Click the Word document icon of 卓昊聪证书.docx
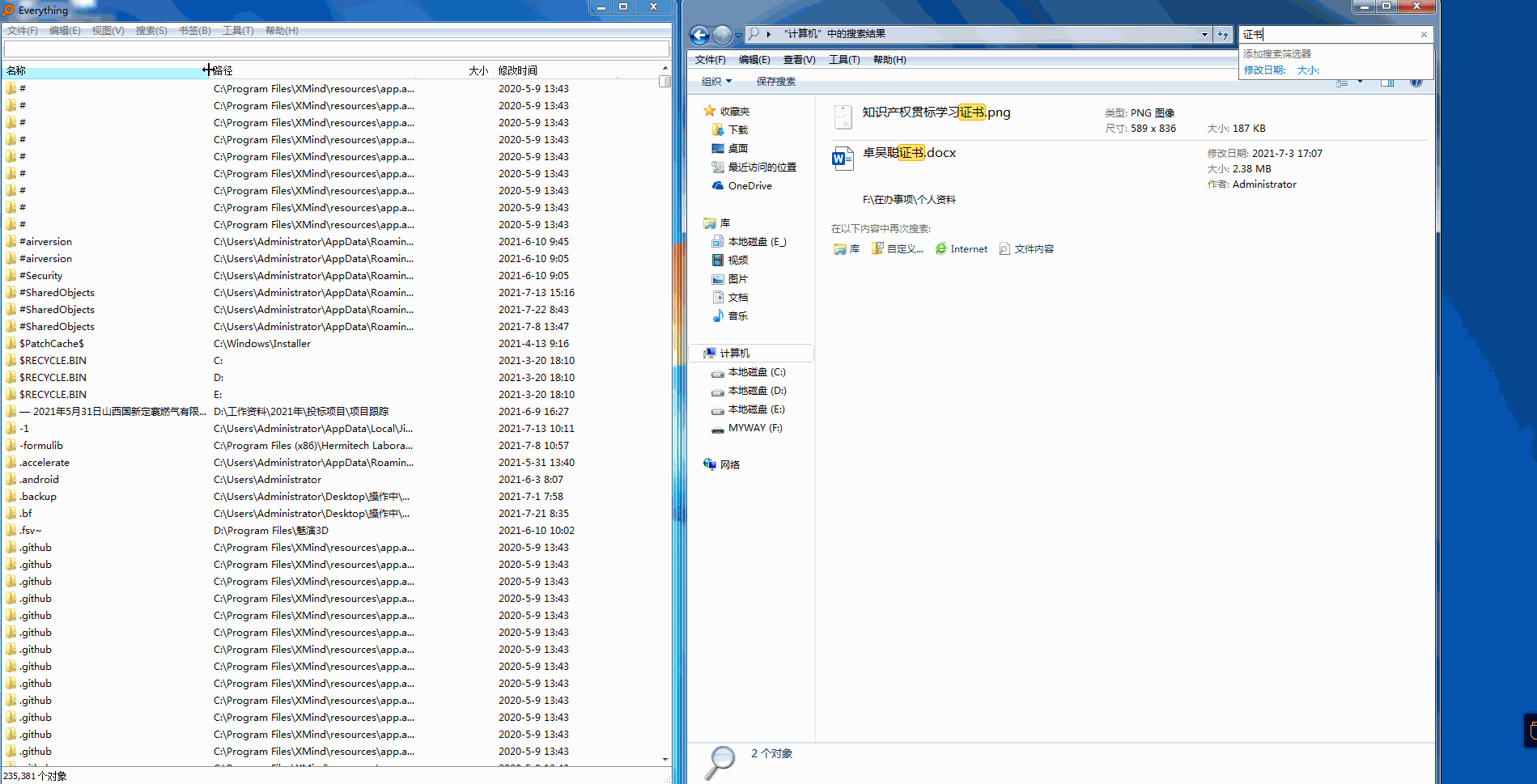1537x784 pixels. pos(843,157)
